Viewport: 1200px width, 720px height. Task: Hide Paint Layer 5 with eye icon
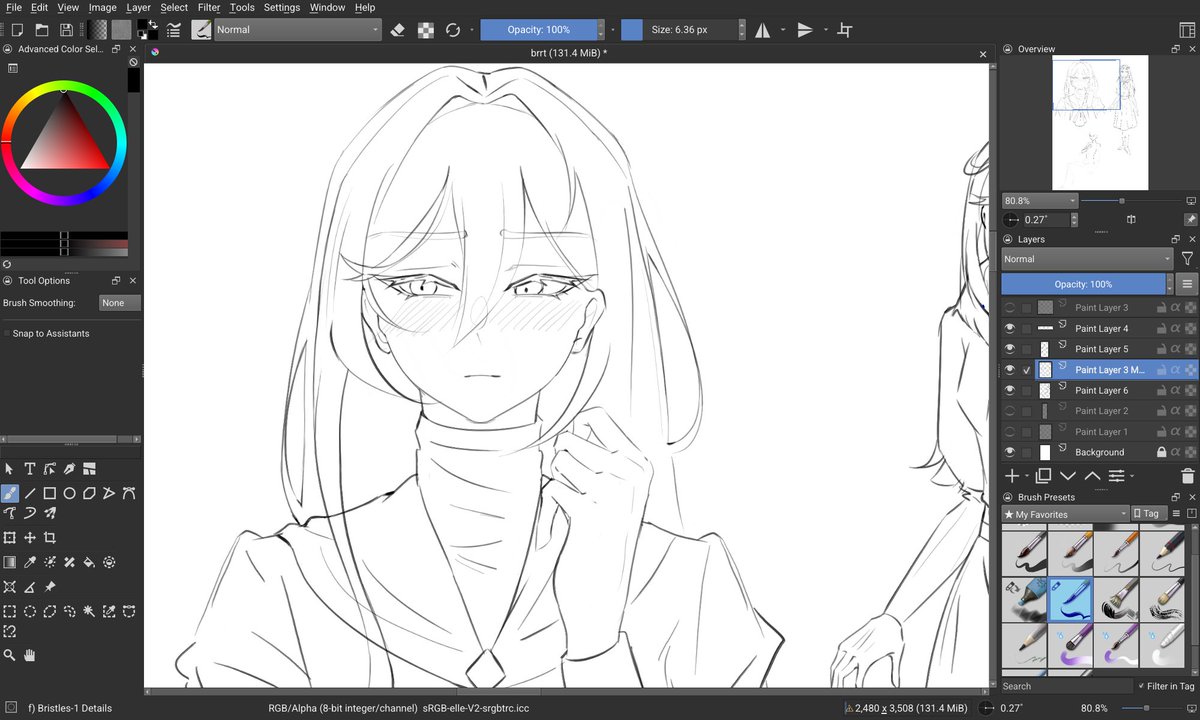click(x=1010, y=349)
